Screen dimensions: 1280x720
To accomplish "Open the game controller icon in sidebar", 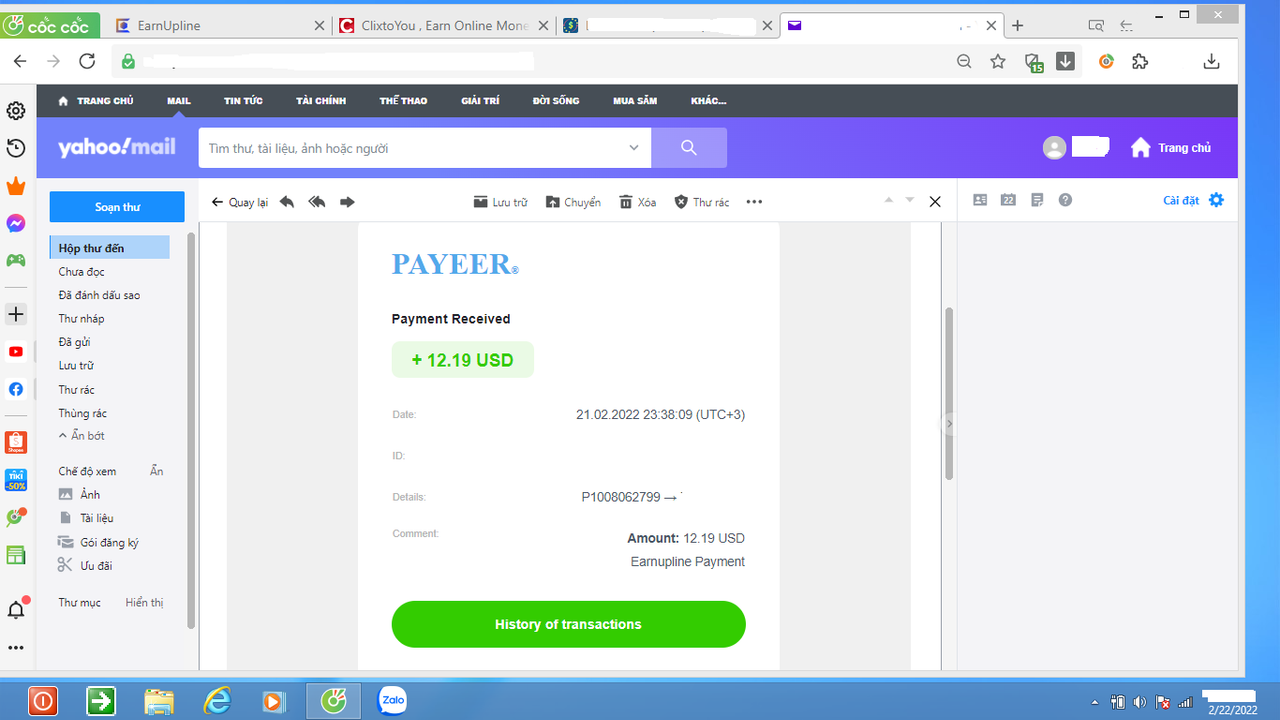I will [16, 260].
